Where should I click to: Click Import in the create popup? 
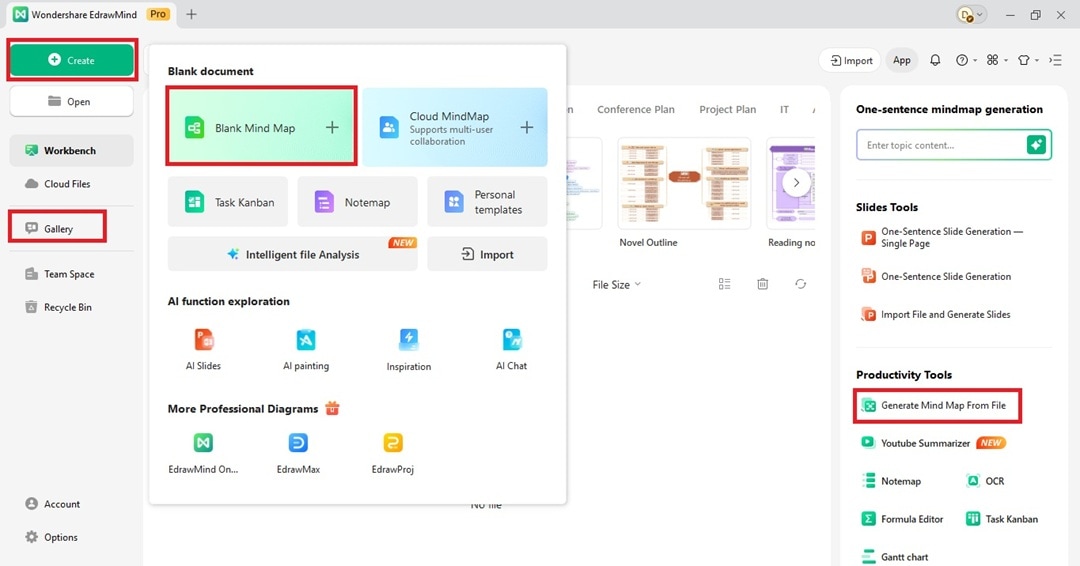tap(488, 254)
